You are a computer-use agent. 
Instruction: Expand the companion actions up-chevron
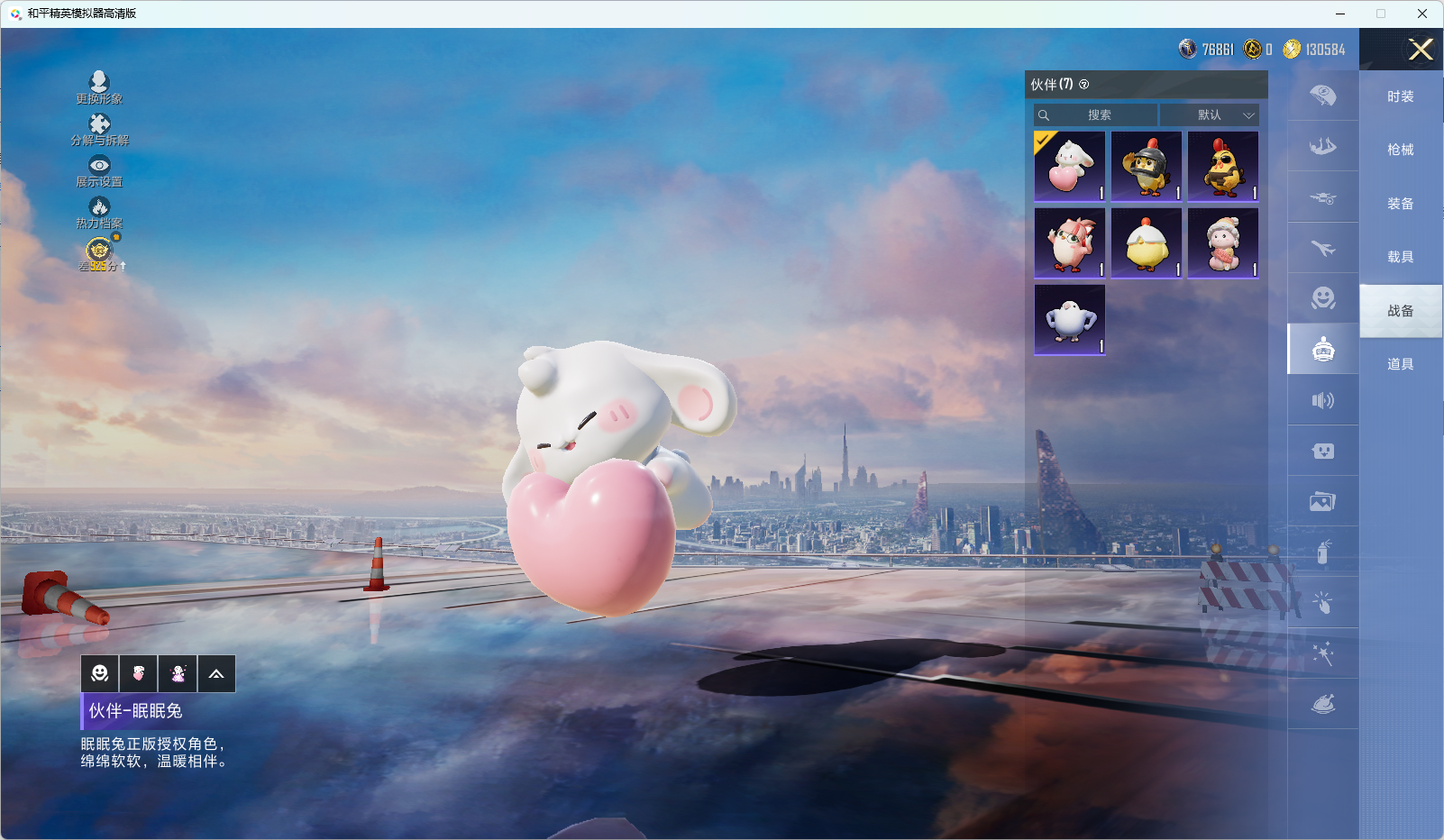point(216,673)
